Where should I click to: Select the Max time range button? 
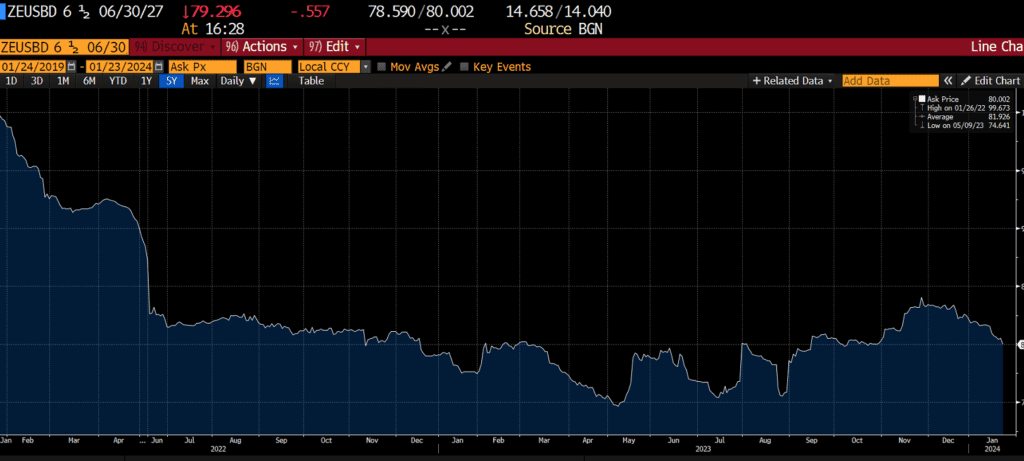[200, 81]
